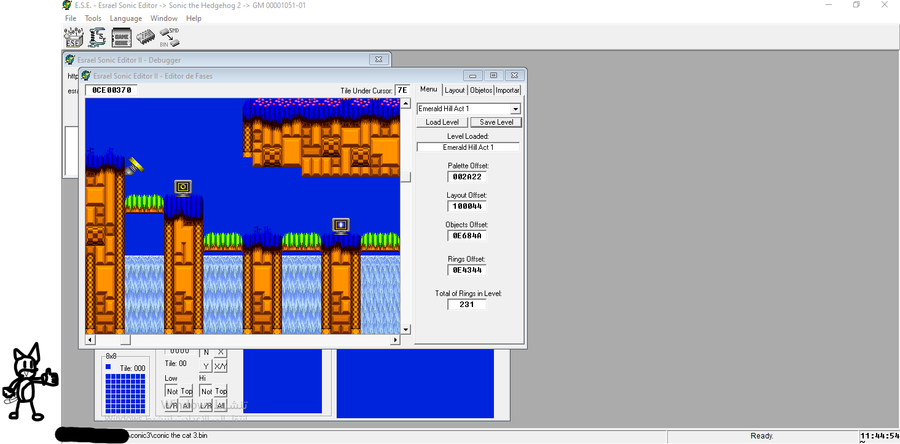Click the level view horizontal scrollbar thumb
Viewport: 900px width, 444px height.
(x=125, y=340)
